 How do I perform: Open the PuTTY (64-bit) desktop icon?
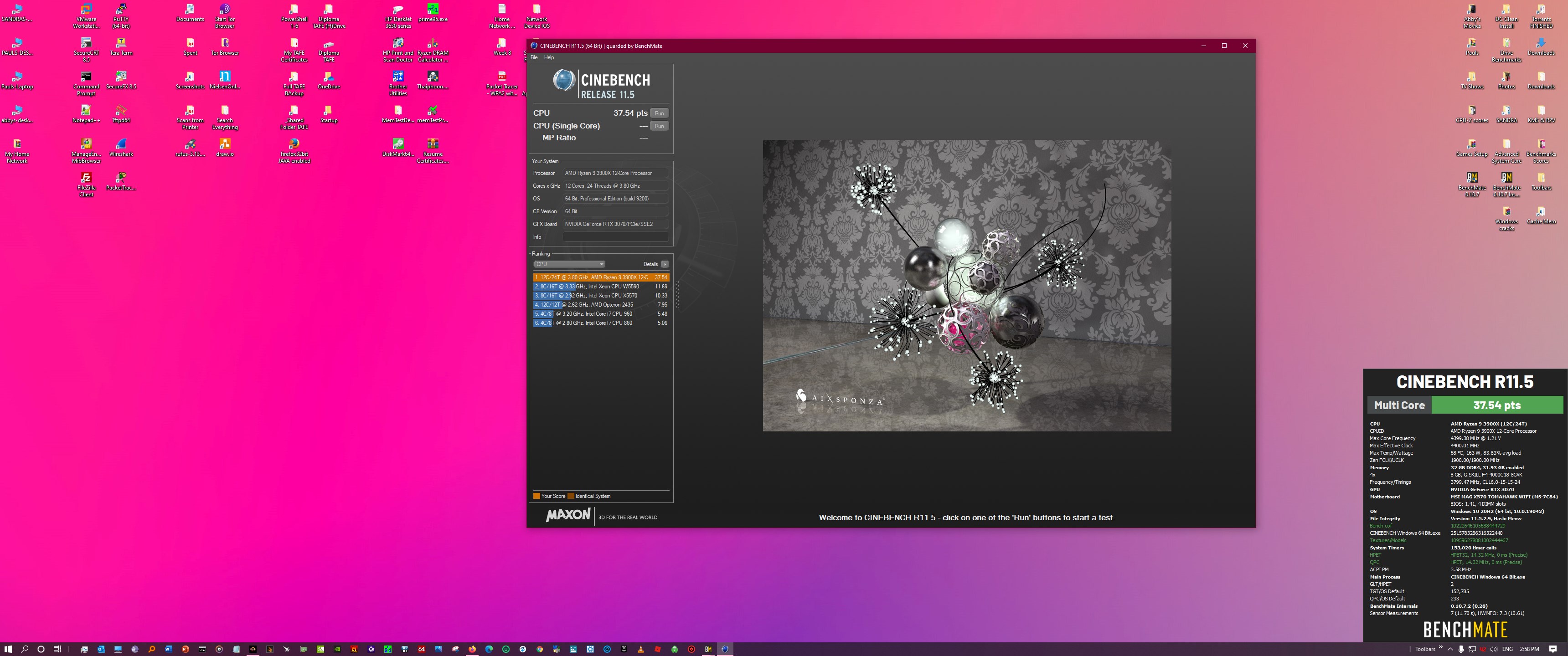121,16
